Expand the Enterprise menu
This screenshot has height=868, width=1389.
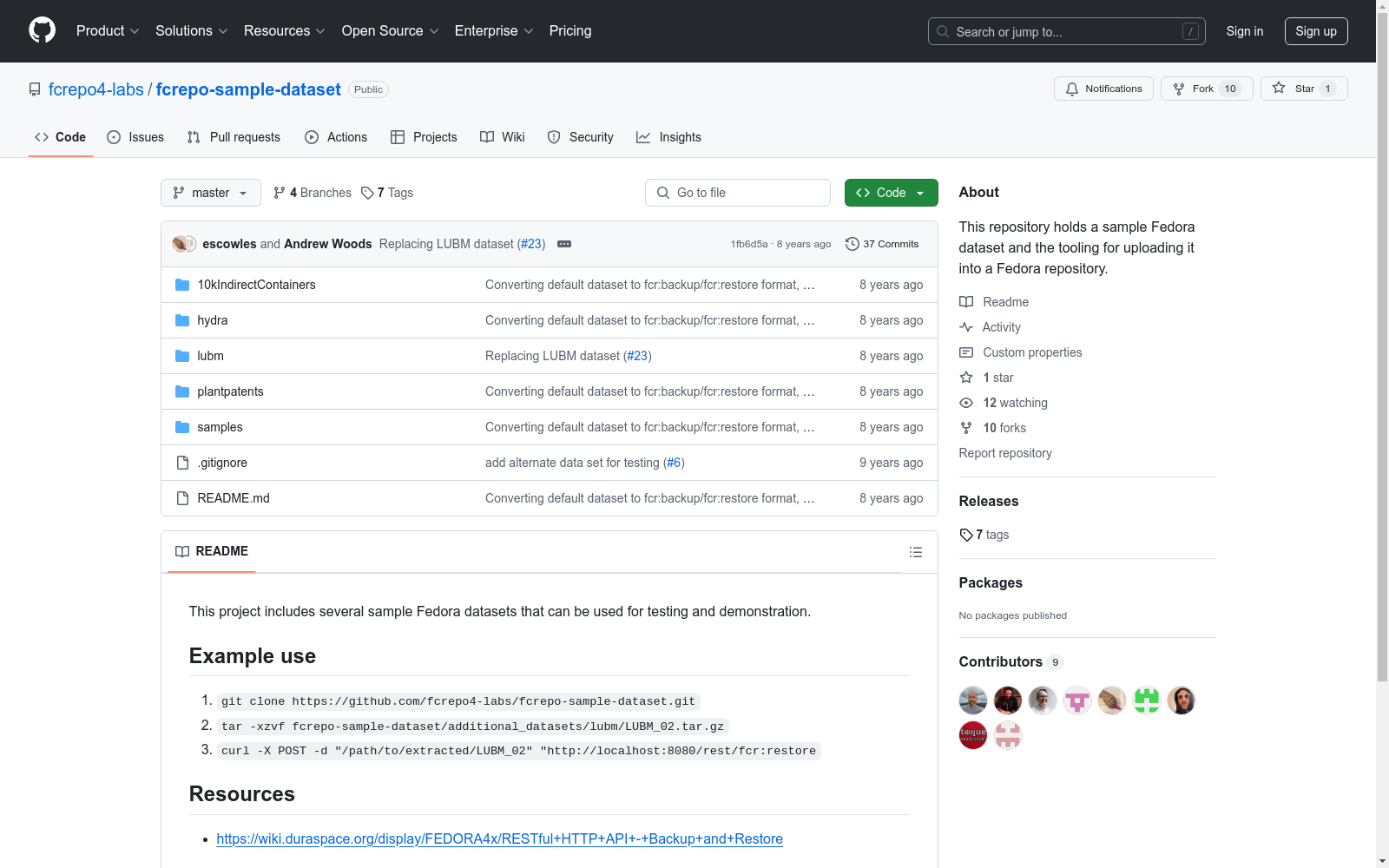pyautogui.click(x=494, y=31)
